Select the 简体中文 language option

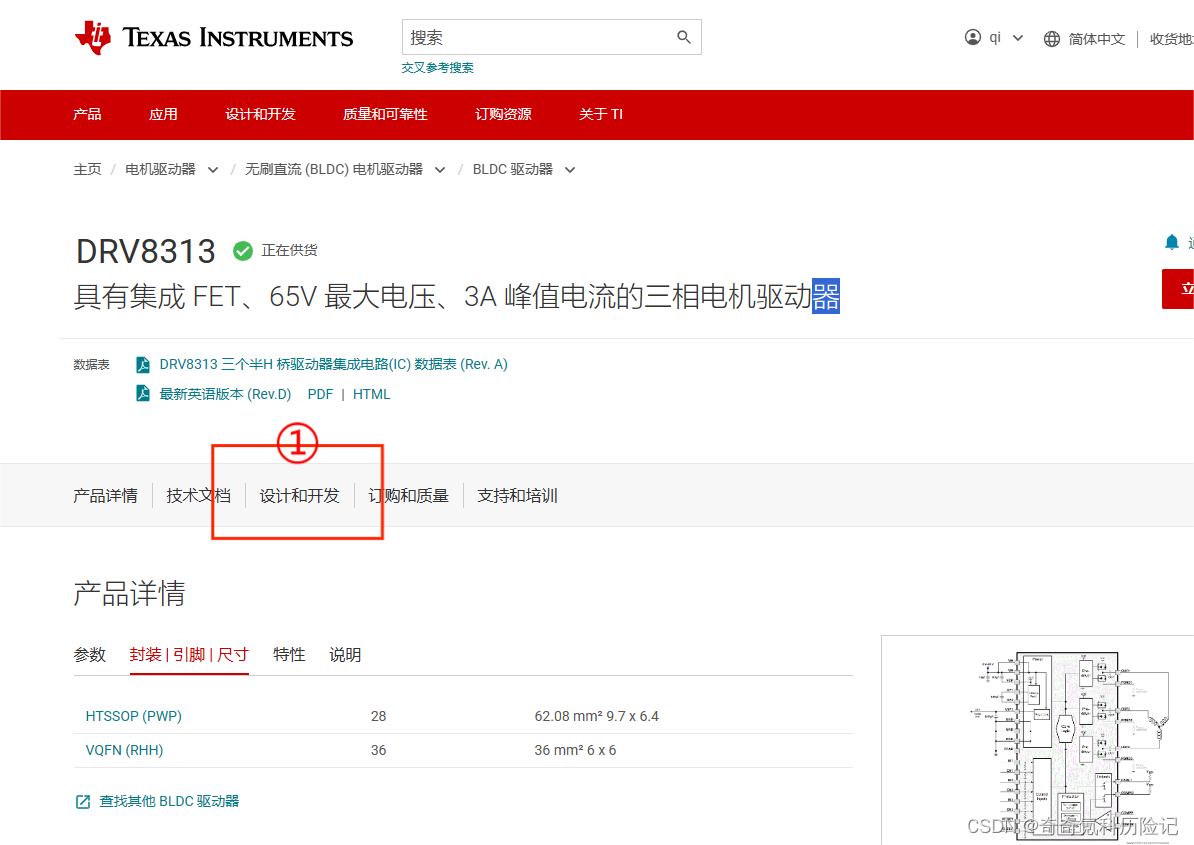(x=1097, y=39)
